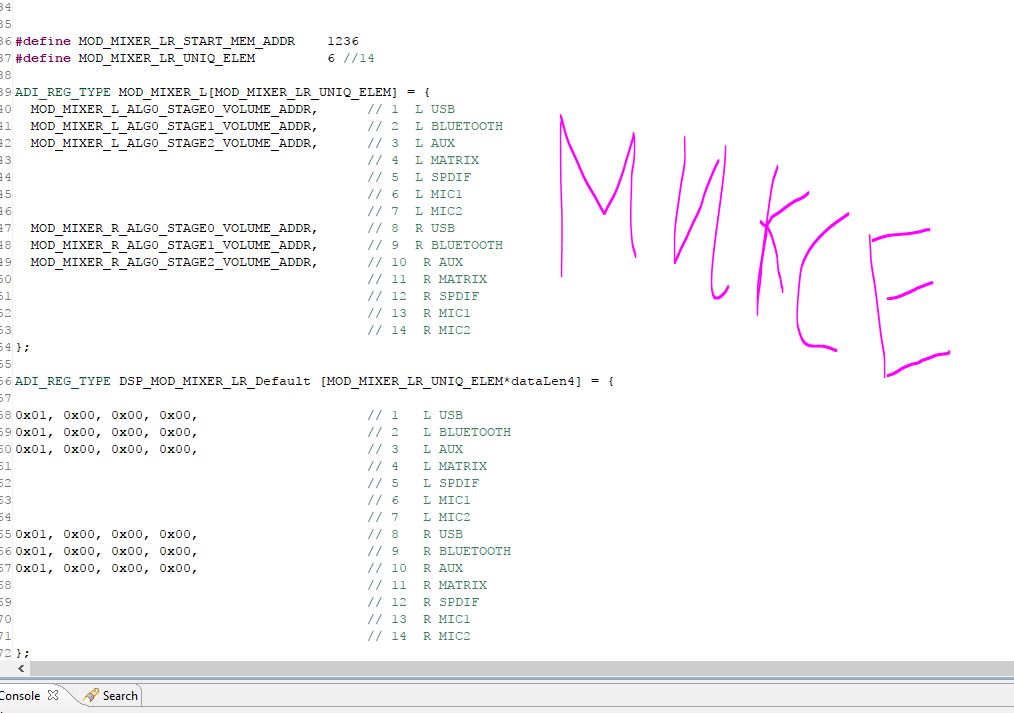Click MOD_MIXER_L_ALG0_STAGE1_VOLUME_ADDR entry
This screenshot has width=1014, height=713.
pos(173,126)
